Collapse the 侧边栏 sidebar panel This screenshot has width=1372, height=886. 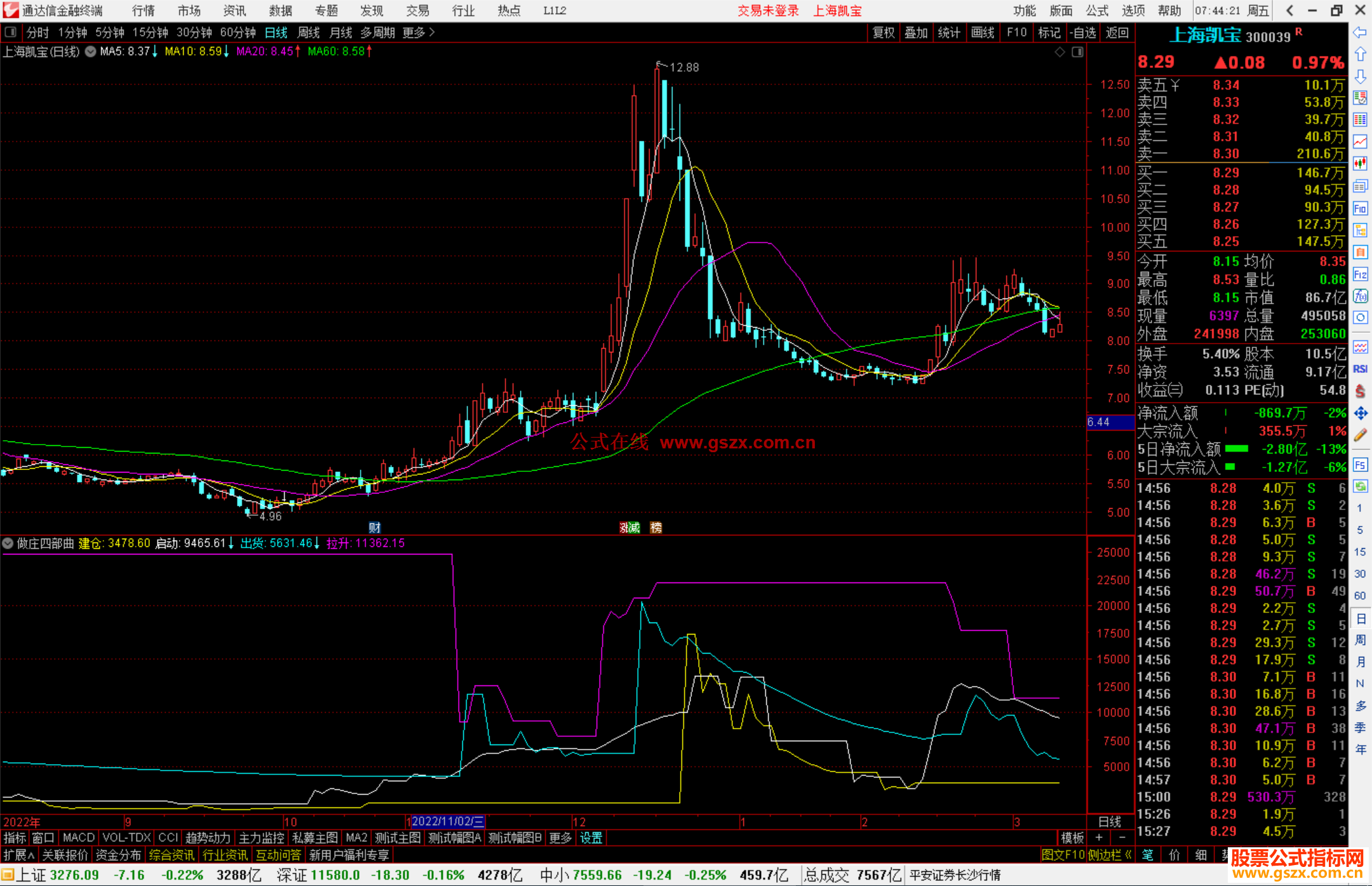pyautogui.click(x=1110, y=855)
